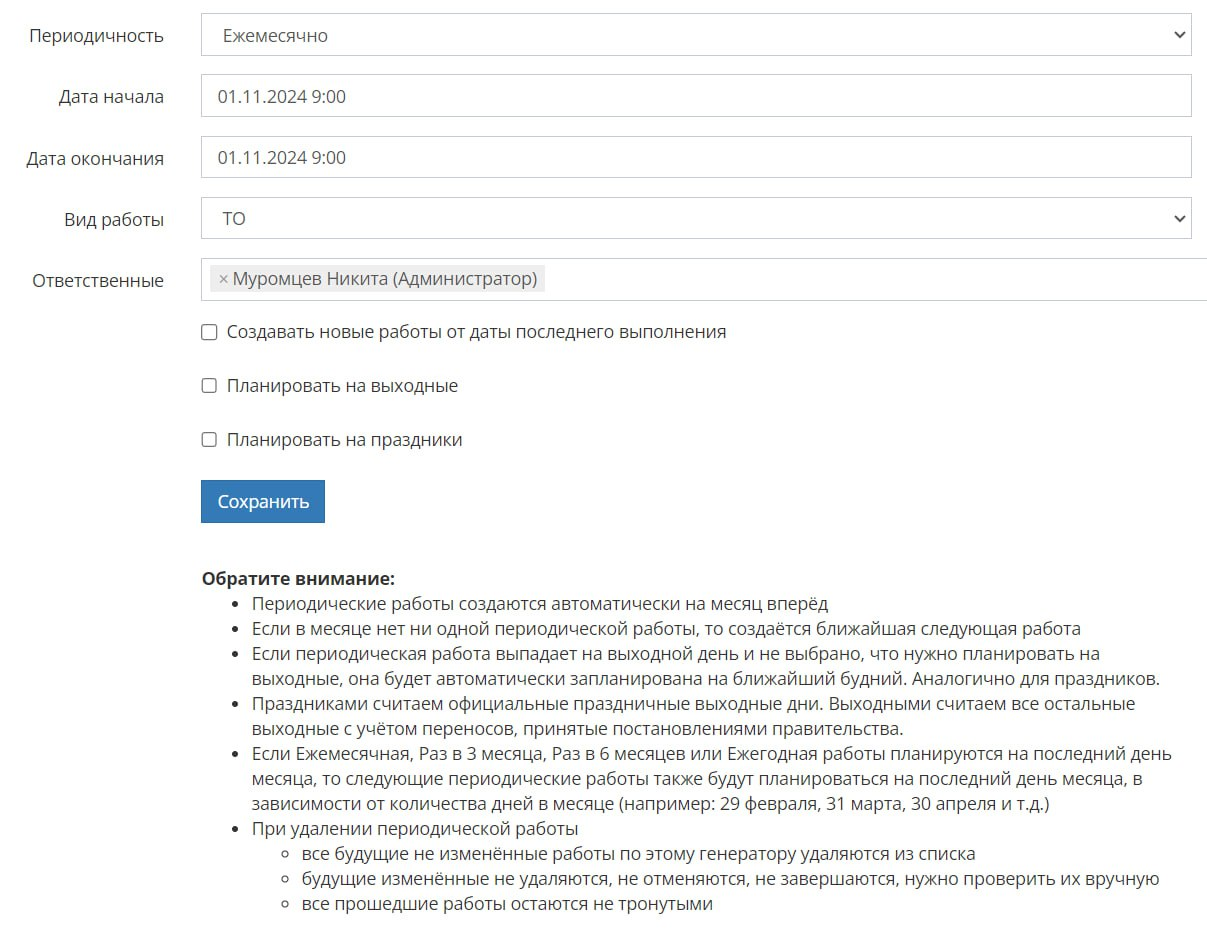This screenshot has width=1207, height=937.
Task: Open the Периодичность dropdown
Action: coord(695,36)
